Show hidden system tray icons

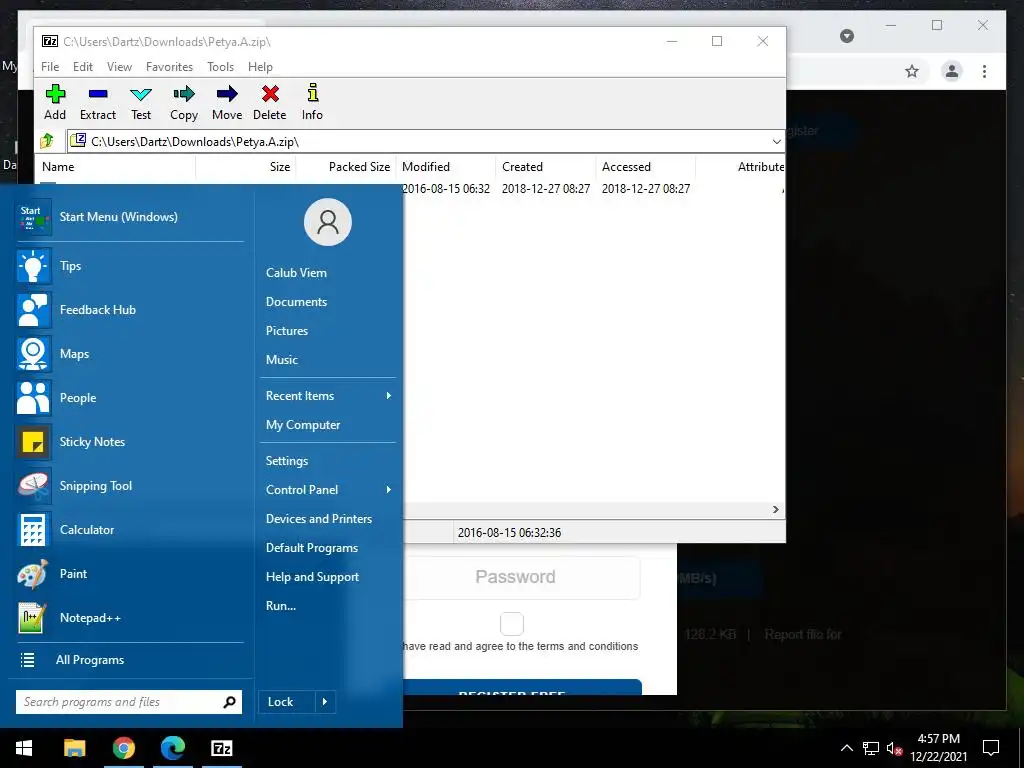846,748
